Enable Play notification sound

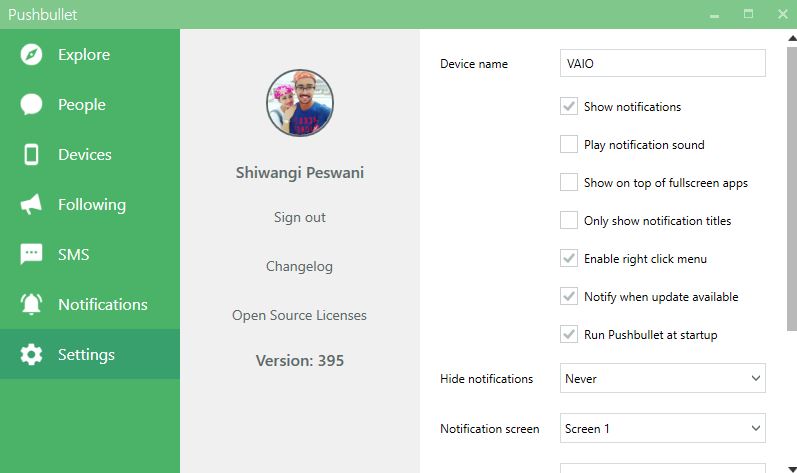pyautogui.click(x=569, y=144)
